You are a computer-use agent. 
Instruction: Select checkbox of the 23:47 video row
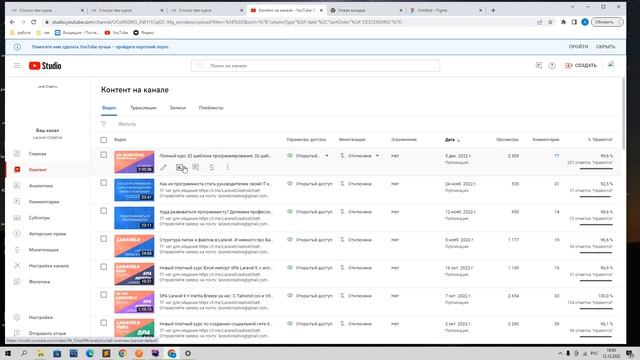click(104, 183)
